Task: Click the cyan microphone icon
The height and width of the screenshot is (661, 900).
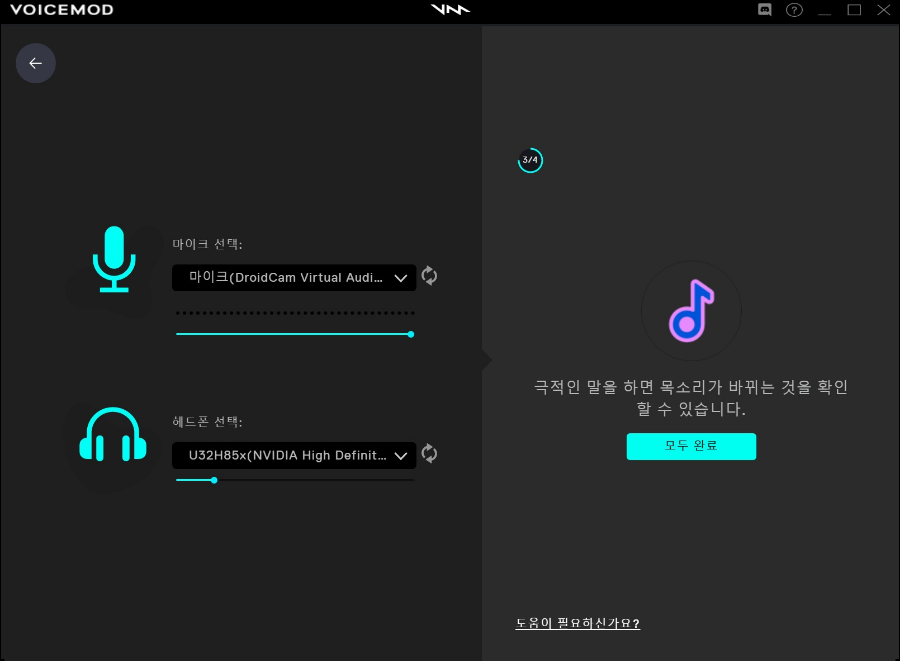Action: point(114,259)
